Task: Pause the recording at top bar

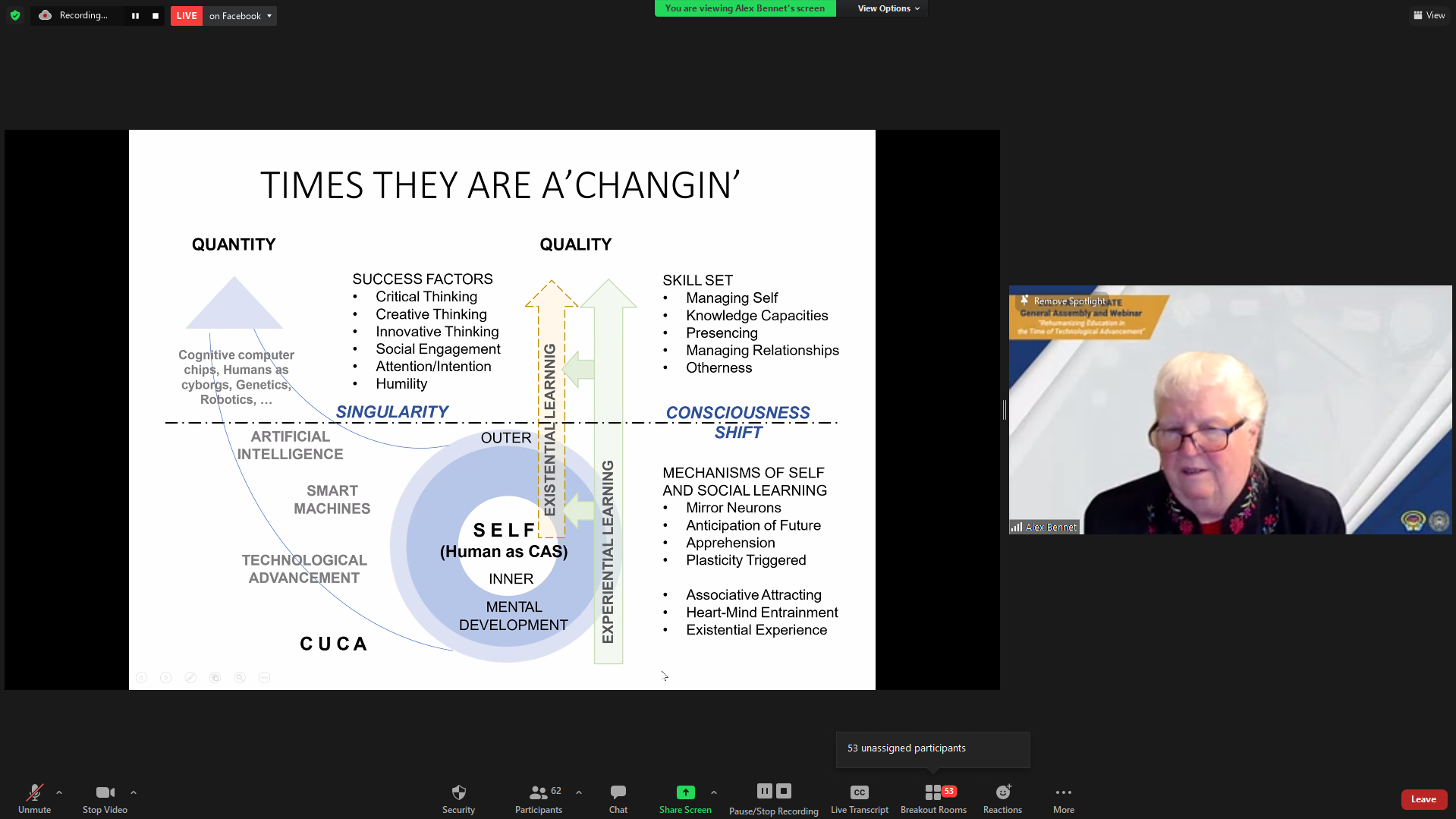Action: point(135,16)
